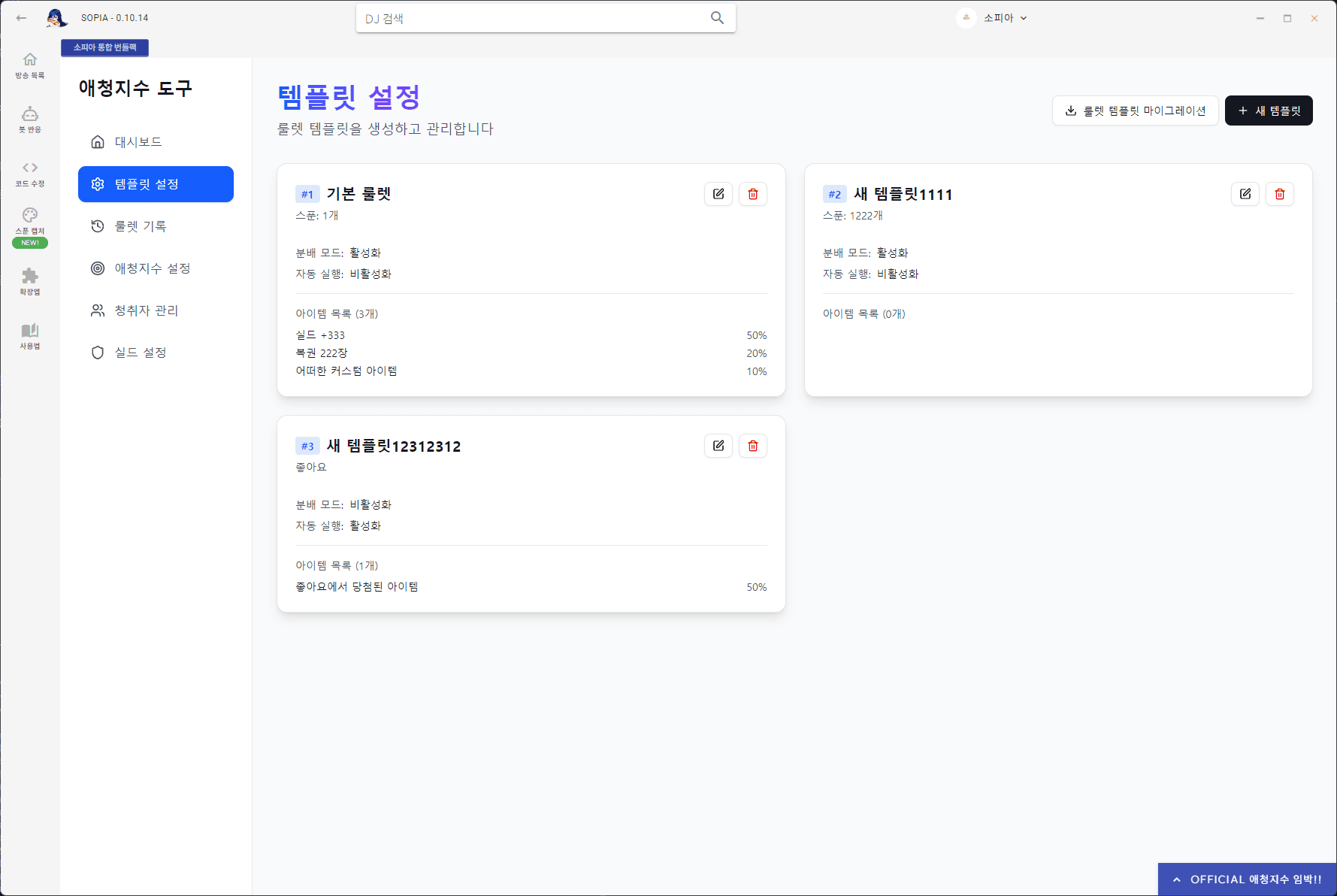Click the search magnifier icon

click(717, 18)
